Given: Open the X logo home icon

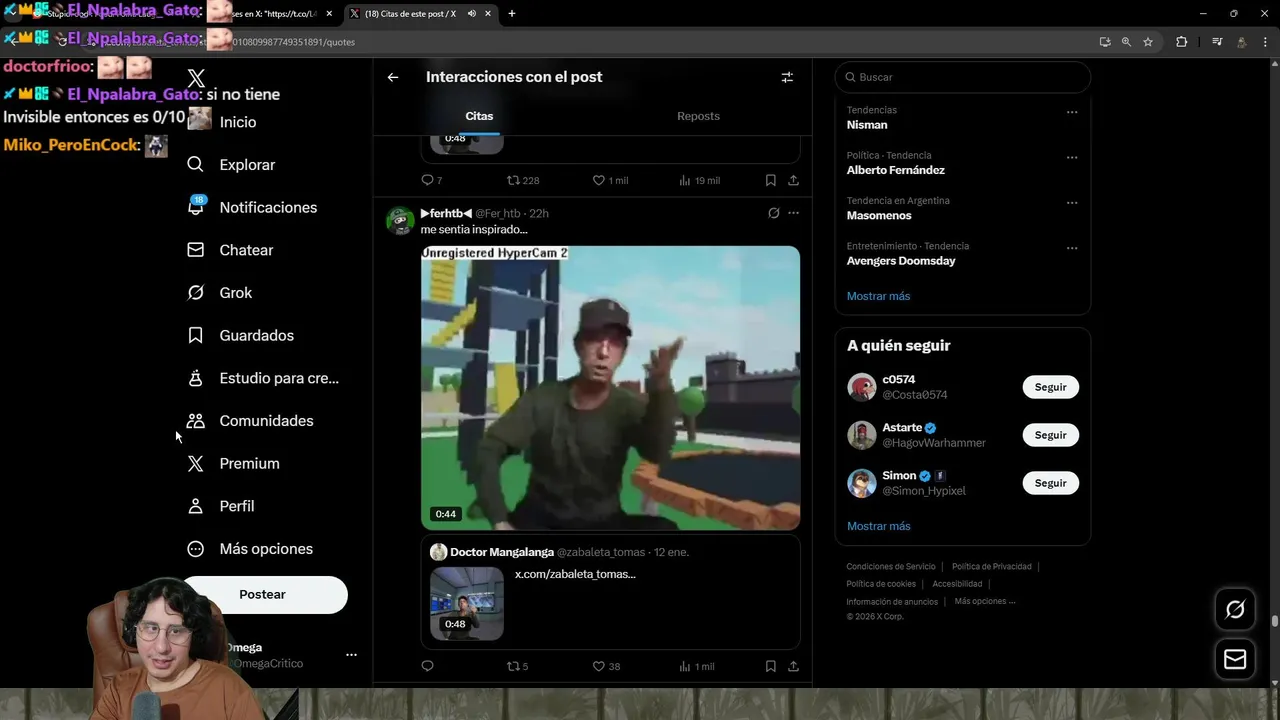Looking at the screenshot, I should [196, 79].
